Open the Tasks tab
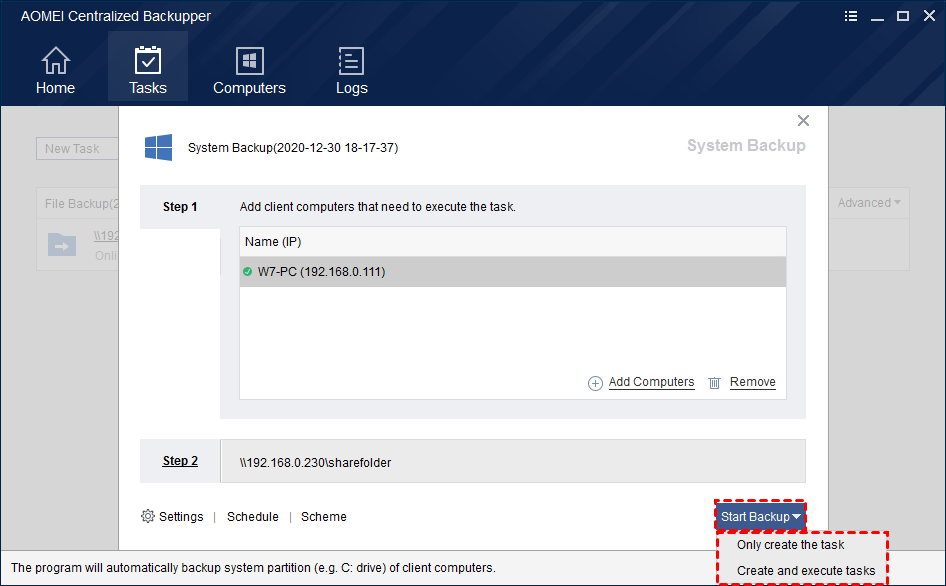The height and width of the screenshot is (586, 946). click(148, 66)
